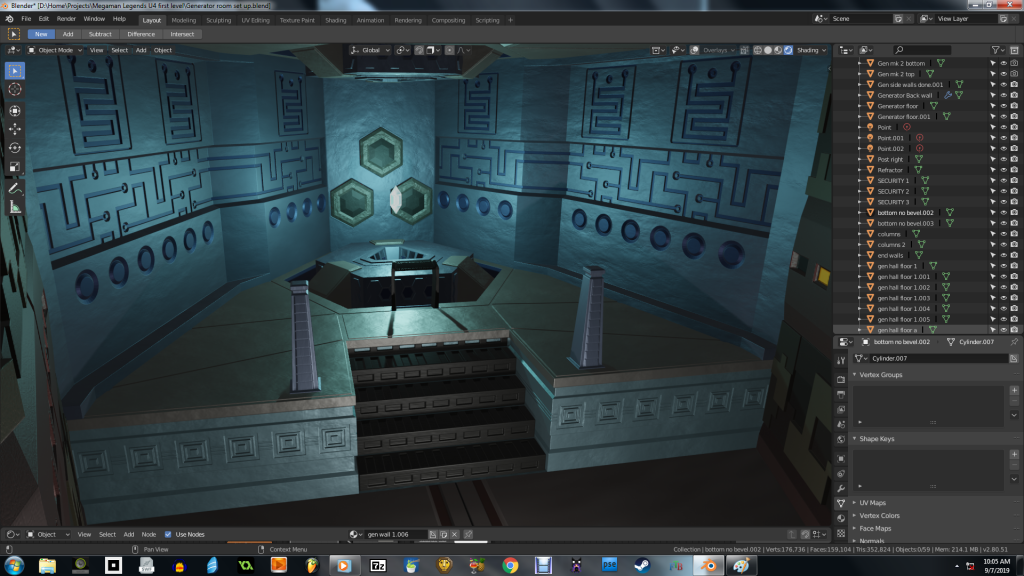Open the Material properties tab
Screen dimensions: 1024x576
[x=841, y=519]
